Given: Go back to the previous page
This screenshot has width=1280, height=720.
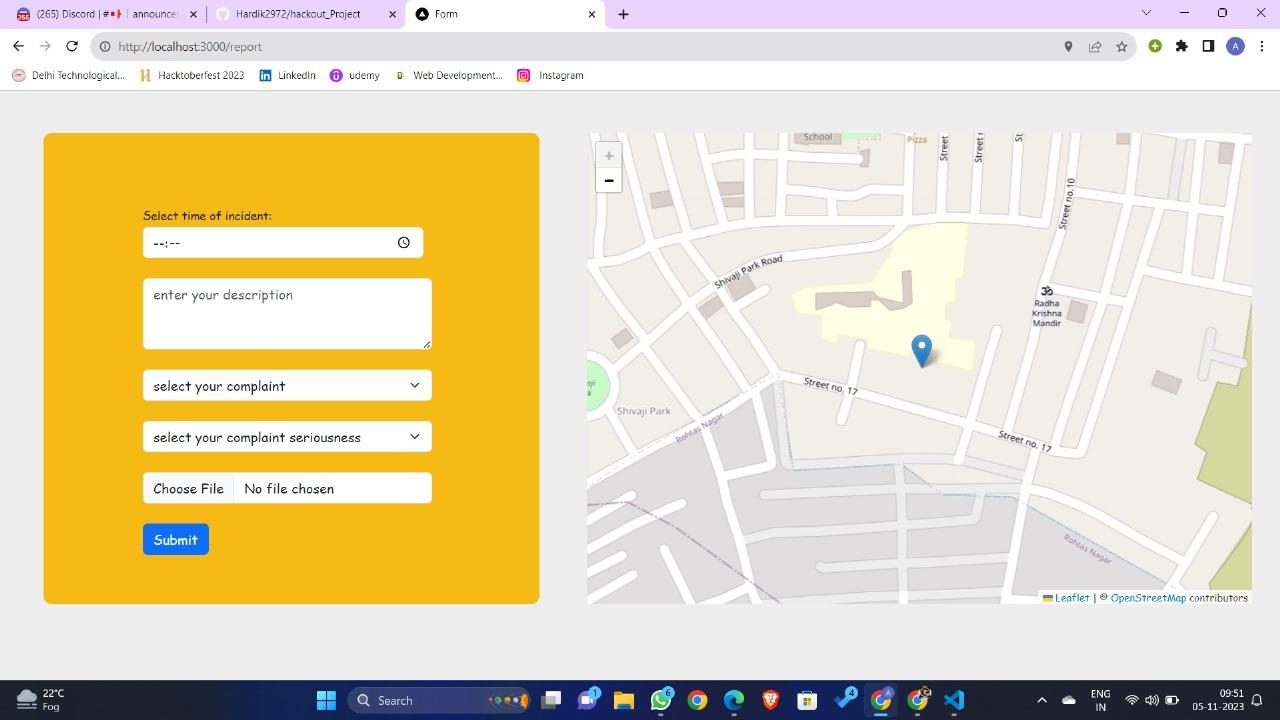Looking at the screenshot, I should pyautogui.click(x=18, y=46).
